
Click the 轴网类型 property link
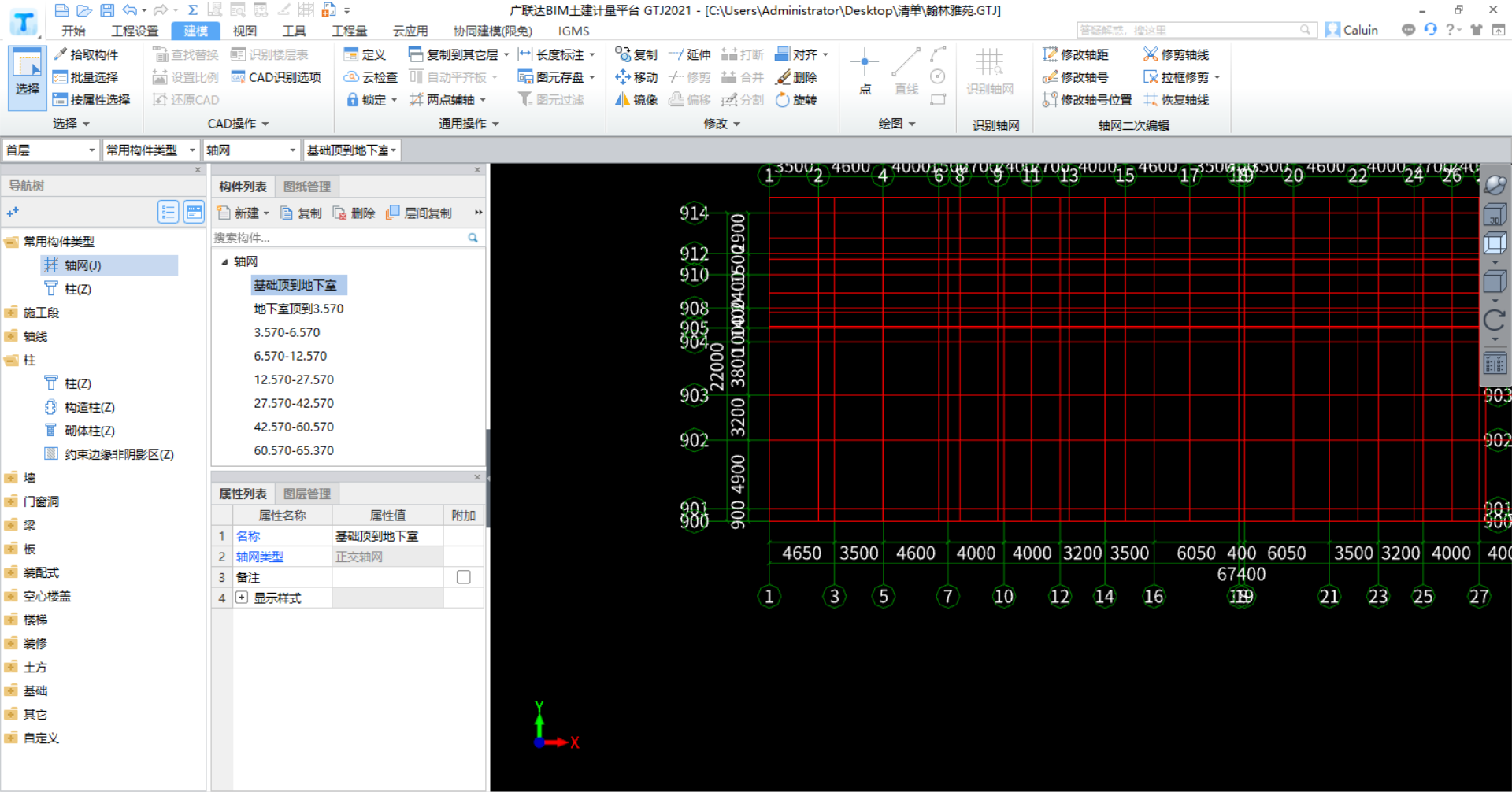tap(260, 557)
